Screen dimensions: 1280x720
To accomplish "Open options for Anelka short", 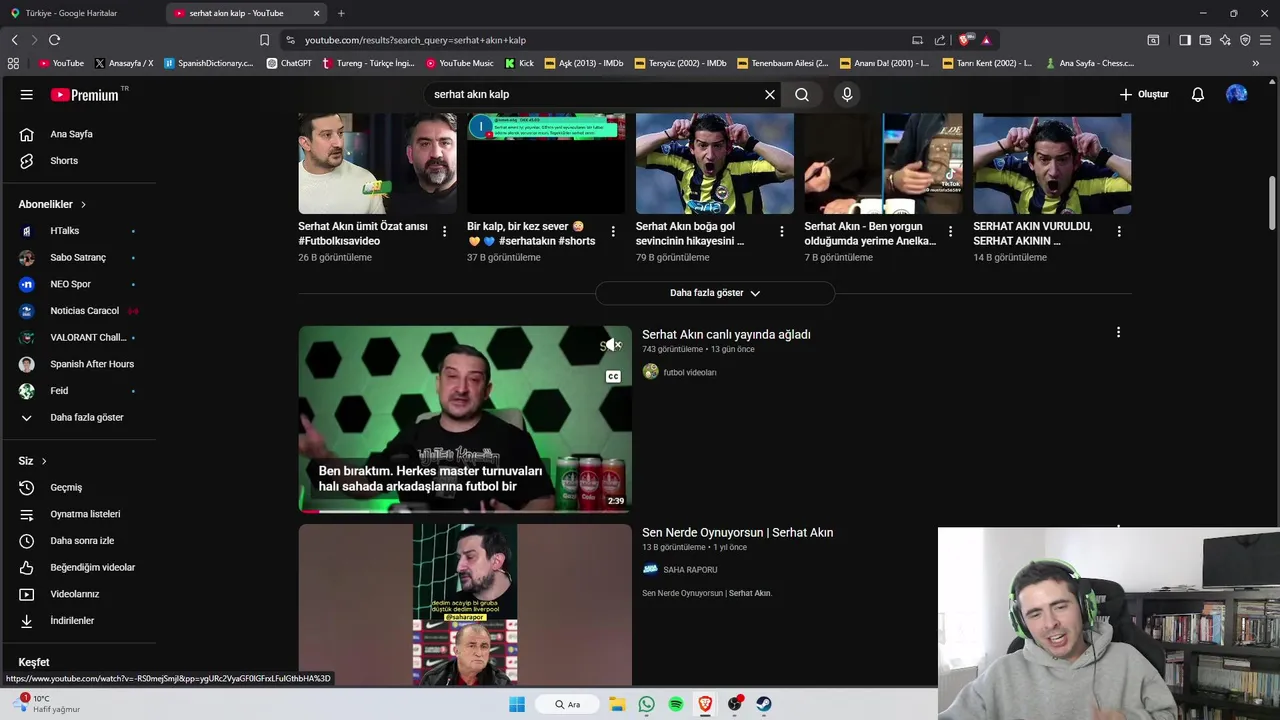I will tap(950, 232).
